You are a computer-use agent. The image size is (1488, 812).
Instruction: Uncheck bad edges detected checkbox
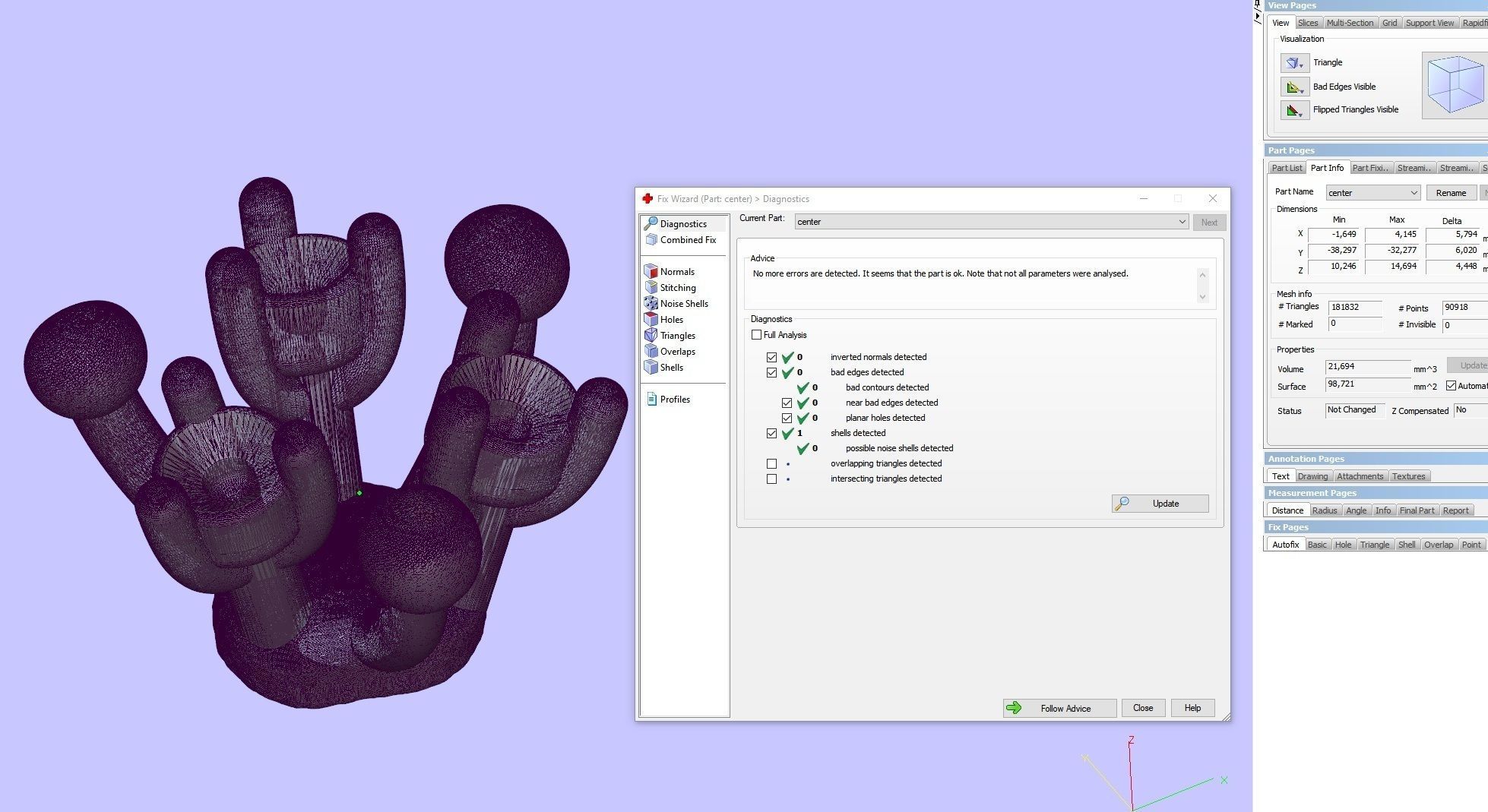coord(771,372)
